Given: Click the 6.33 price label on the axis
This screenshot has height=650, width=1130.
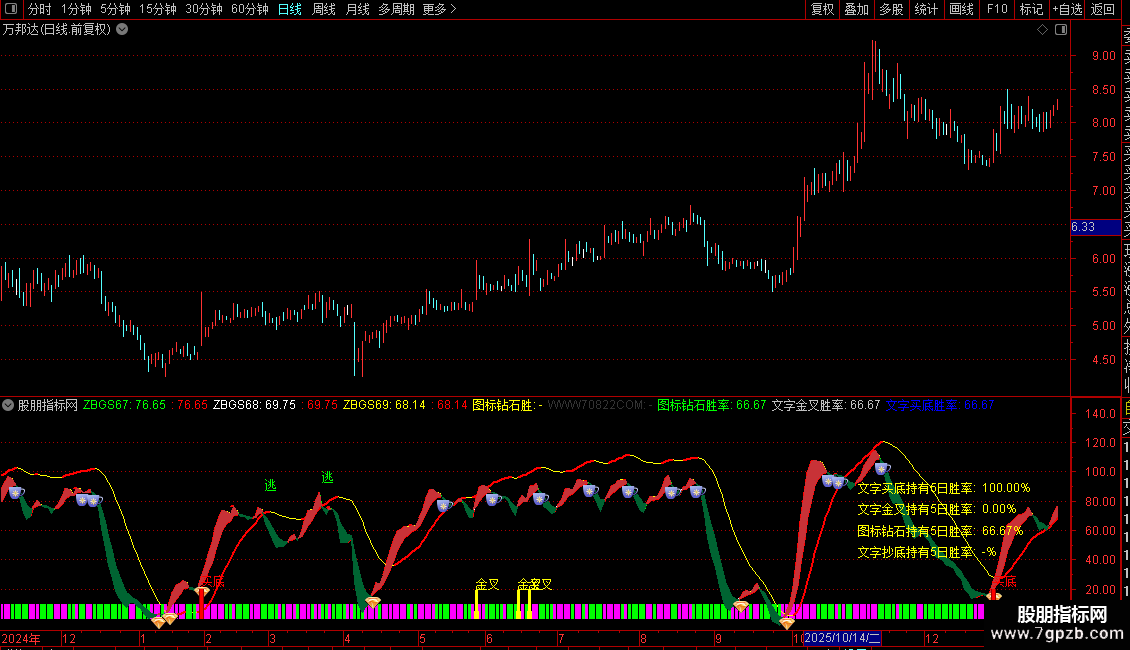Looking at the screenshot, I should 1095,227.
